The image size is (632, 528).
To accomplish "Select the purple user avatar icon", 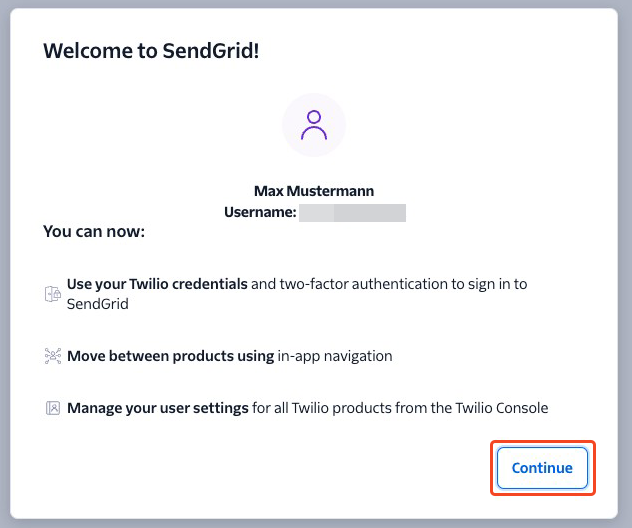I will [314, 125].
